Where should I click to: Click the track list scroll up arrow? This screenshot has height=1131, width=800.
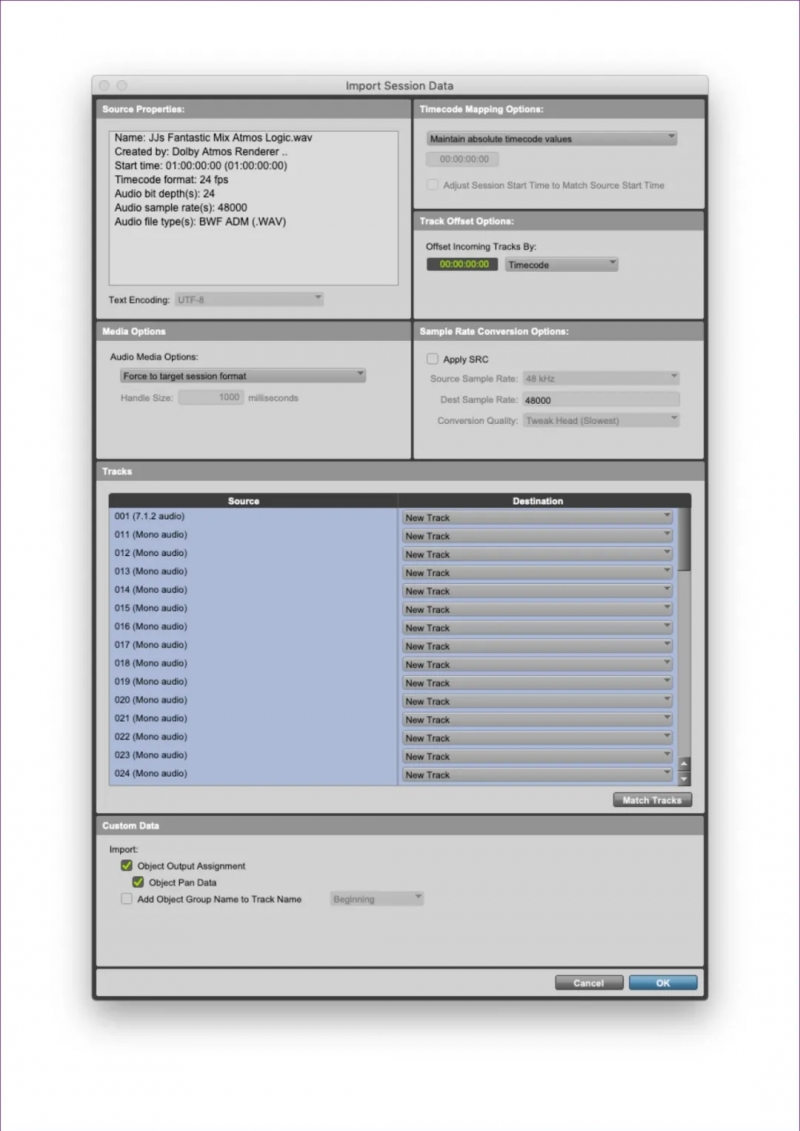[x=685, y=764]
